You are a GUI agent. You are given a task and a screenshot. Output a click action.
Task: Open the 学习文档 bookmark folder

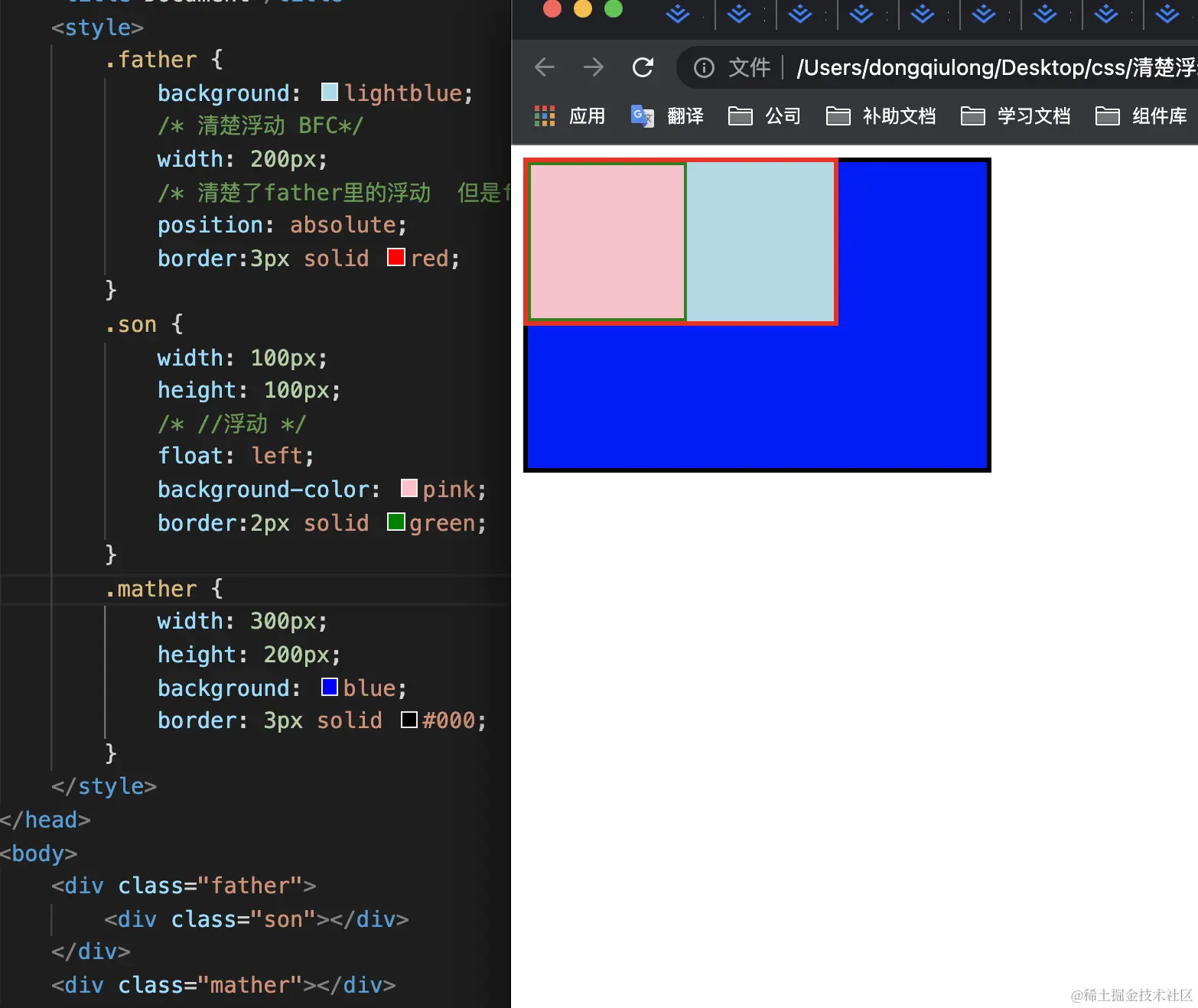pyautogui.click(x=1015, y=115)
